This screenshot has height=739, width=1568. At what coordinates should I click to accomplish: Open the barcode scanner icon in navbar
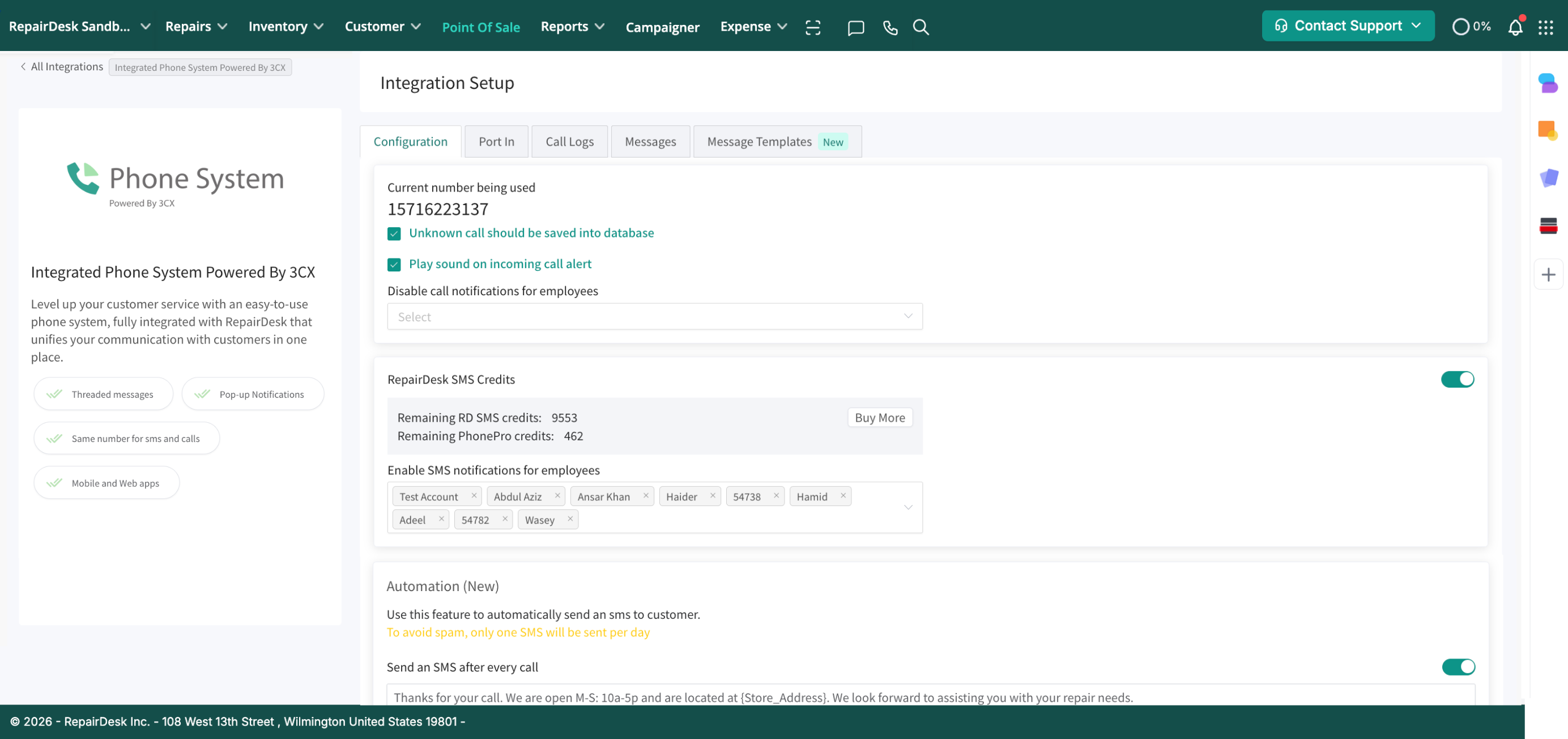pos(813,27)
